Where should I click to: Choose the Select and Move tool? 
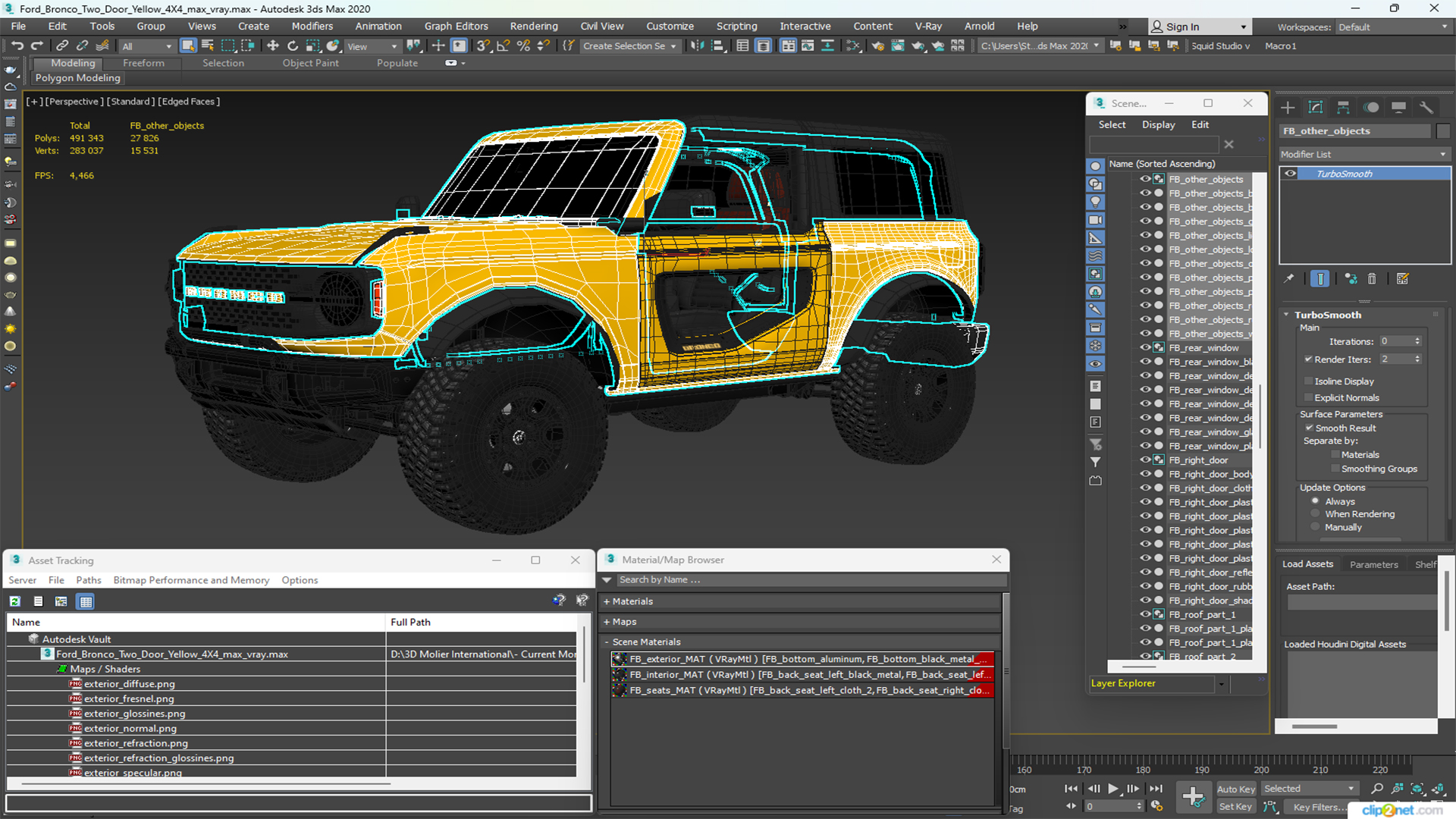273,45
